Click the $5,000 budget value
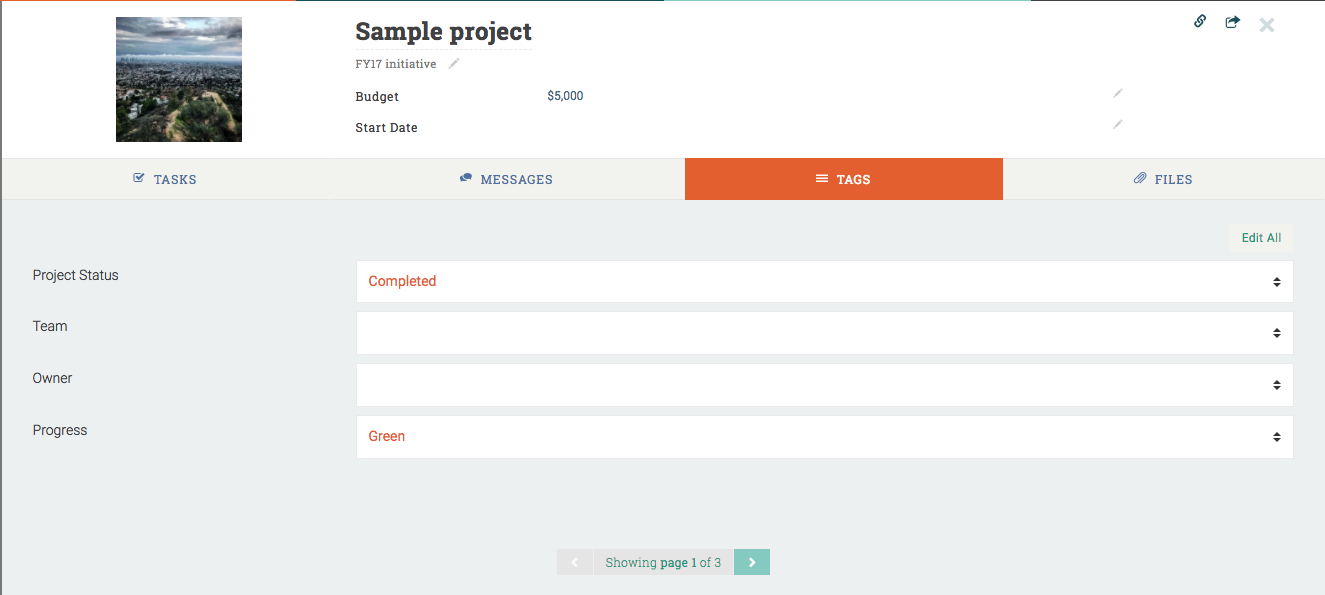This screenshot has width=1325, height=595. (565, 97)
